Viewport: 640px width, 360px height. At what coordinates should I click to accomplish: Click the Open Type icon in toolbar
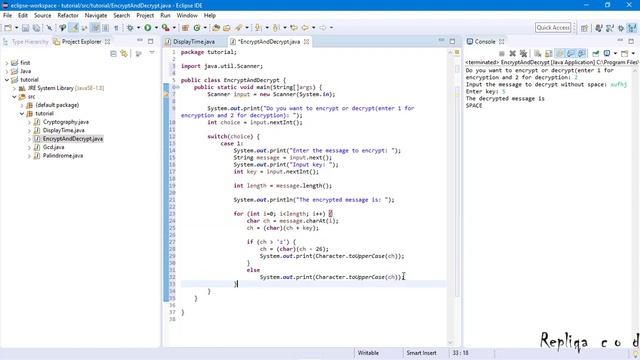(x=216, y=28)
